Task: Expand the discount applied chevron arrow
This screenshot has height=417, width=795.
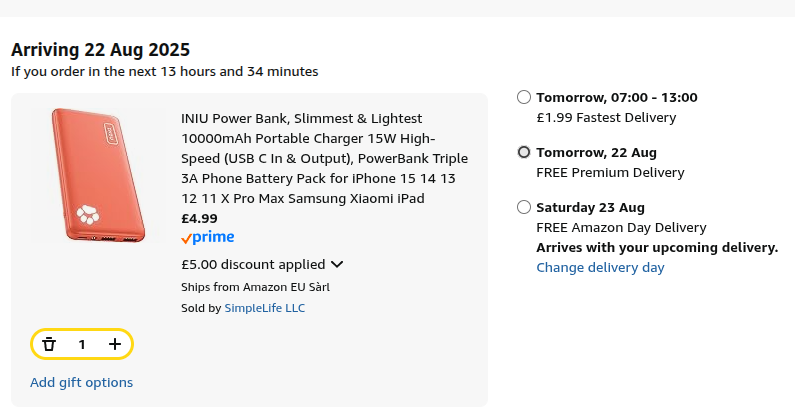Action: pos(337,265)
